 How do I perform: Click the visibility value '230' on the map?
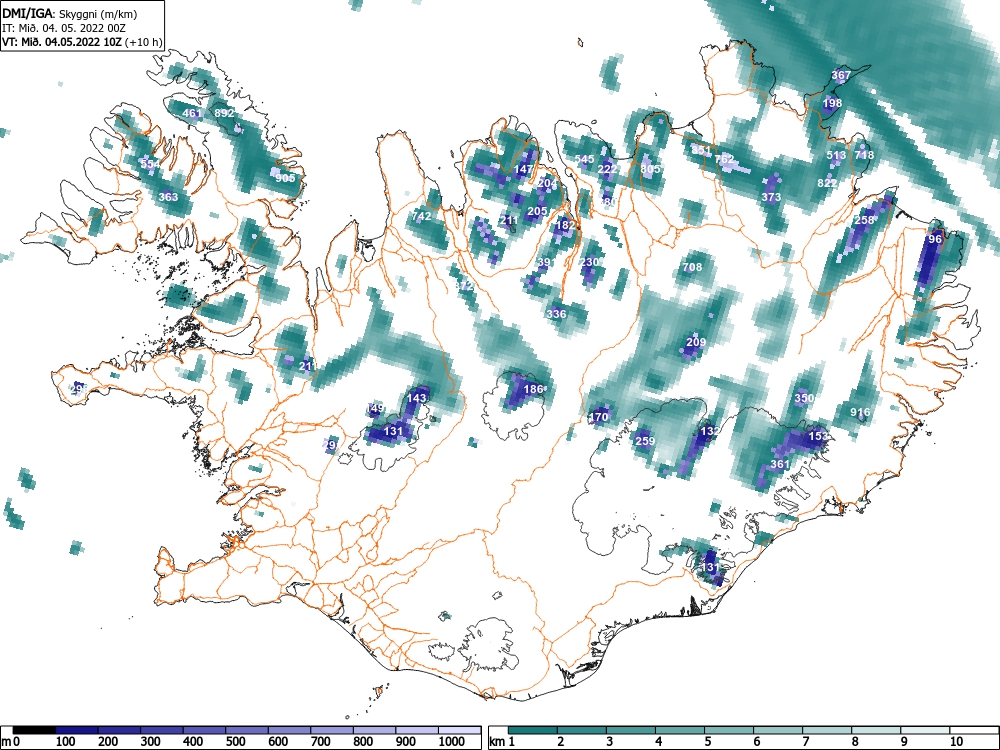589,262
